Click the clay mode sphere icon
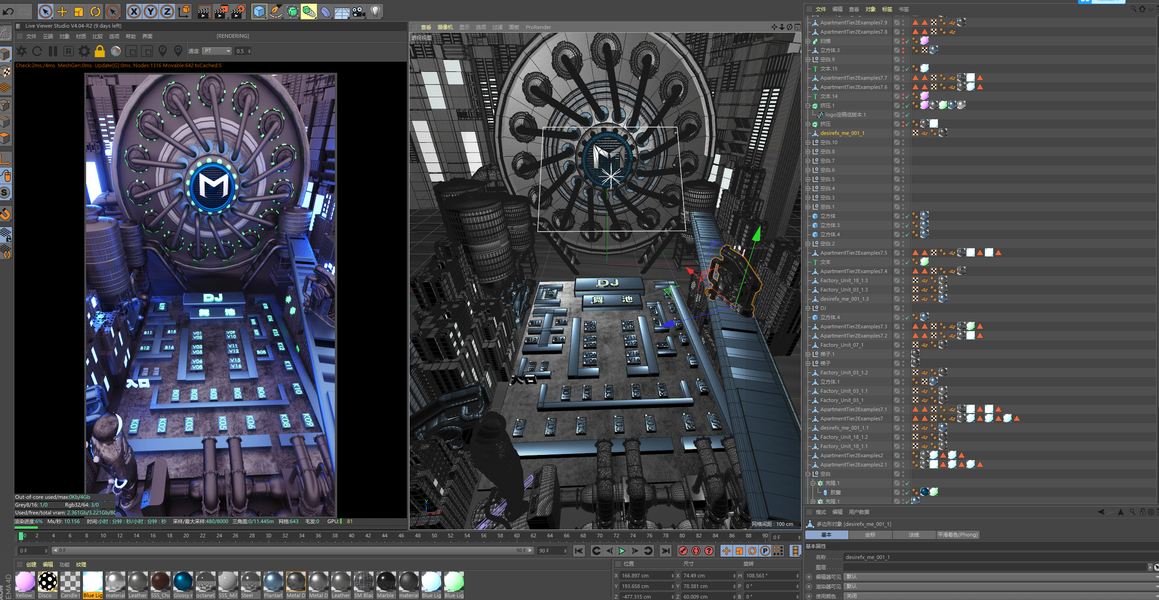Viewport: 1159px width, 600px height. (115, 51)
